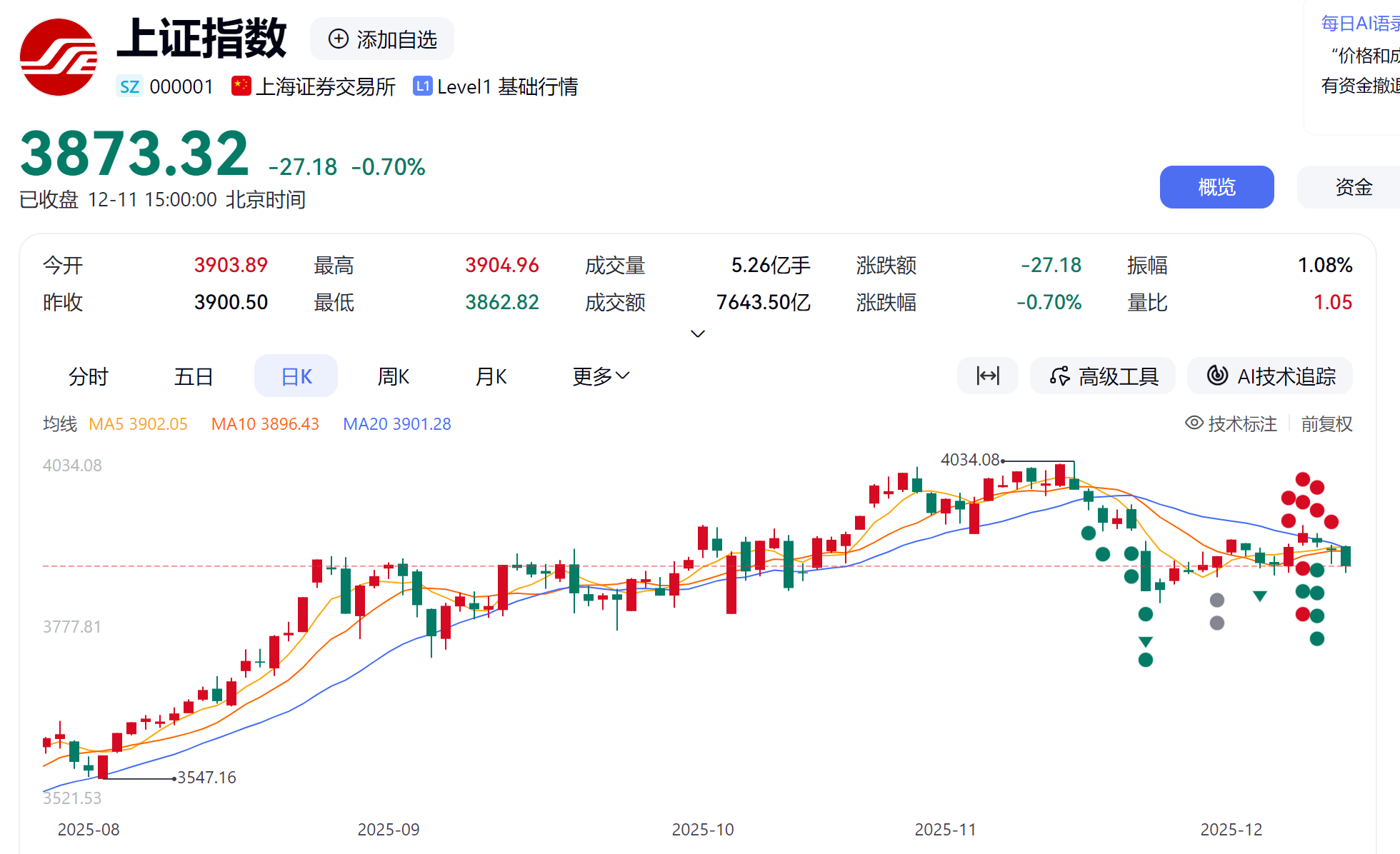The height and width of the screenshot is (854, 1400).
Task: Open 高级工具 advanced tools icon
Action: 1060,376
